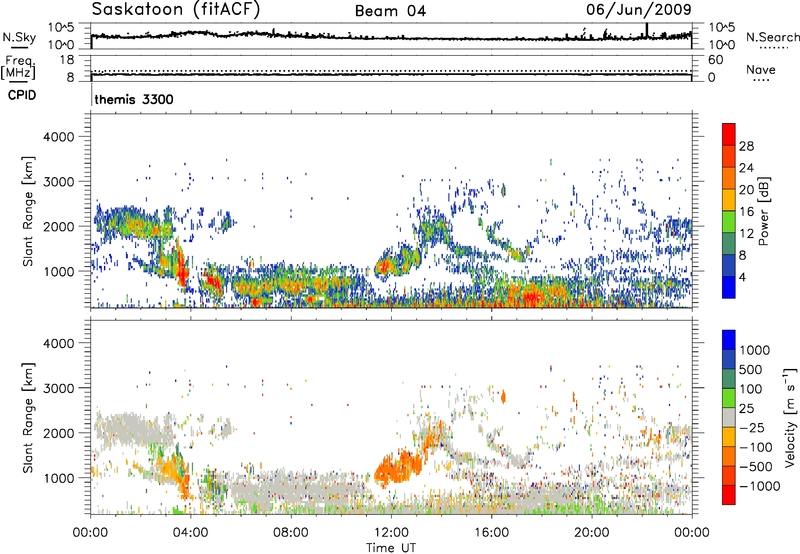Click the 'Saskatoon (fitACF)' plot title
The image size is (800, 554).
point(176,10)
